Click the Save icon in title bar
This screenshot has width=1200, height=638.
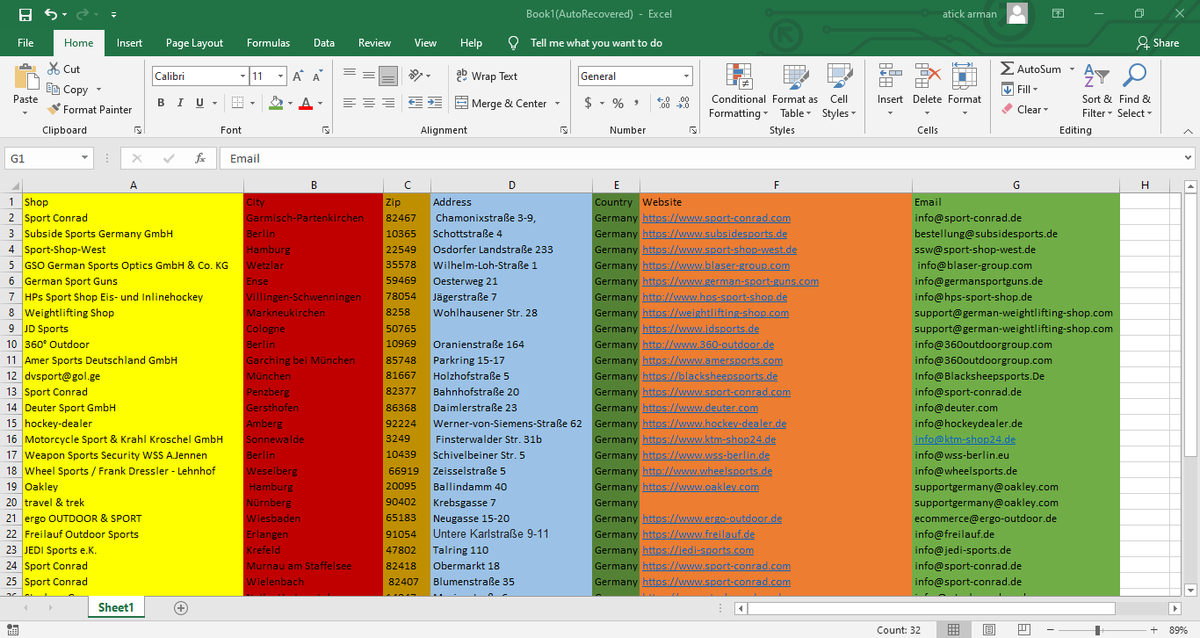(25, 14)
